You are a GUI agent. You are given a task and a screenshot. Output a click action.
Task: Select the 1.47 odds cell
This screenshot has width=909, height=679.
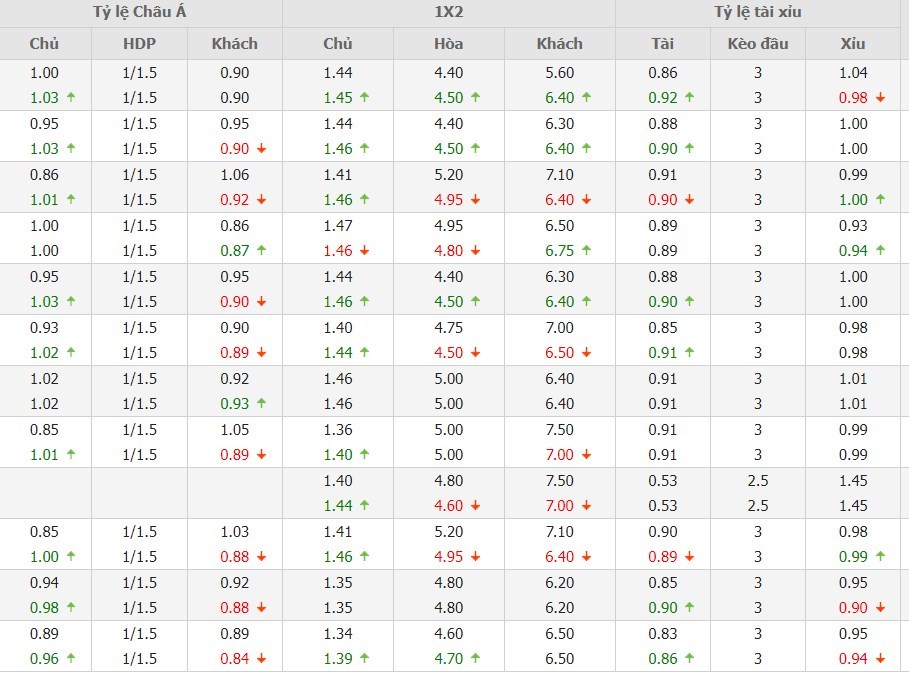338,226
